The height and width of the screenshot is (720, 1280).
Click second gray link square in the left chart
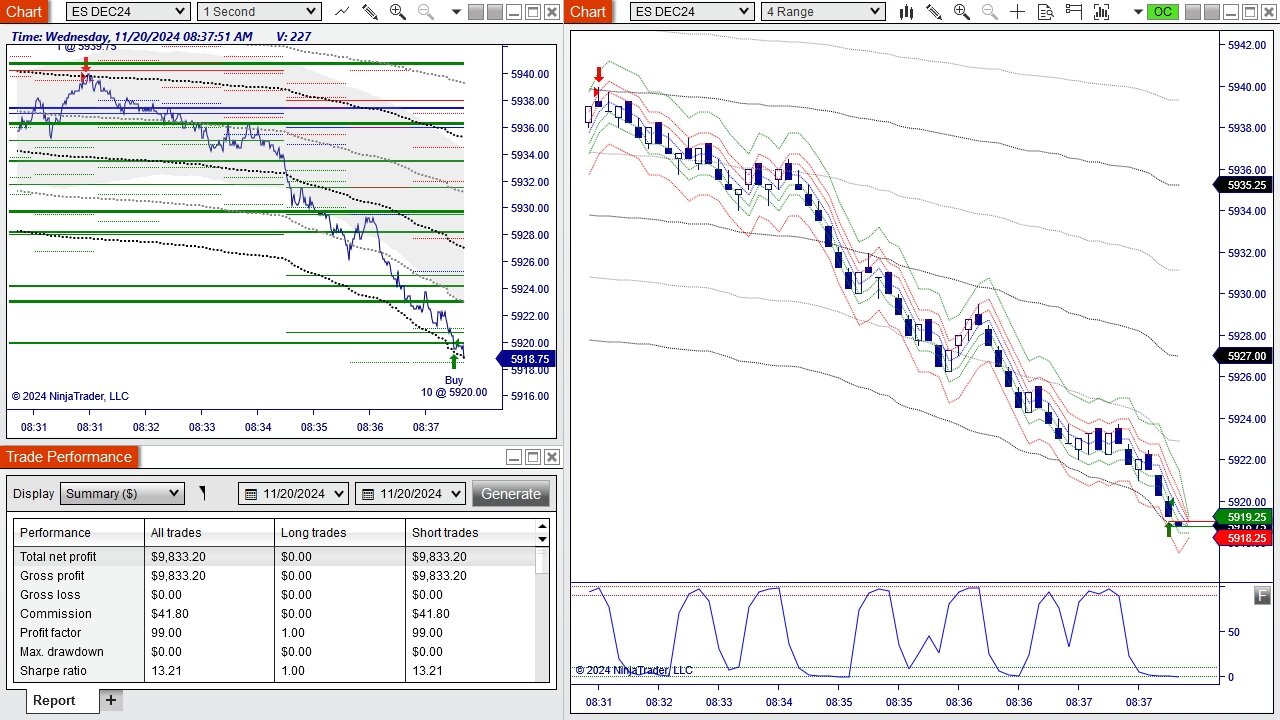[x=495, y=12]
